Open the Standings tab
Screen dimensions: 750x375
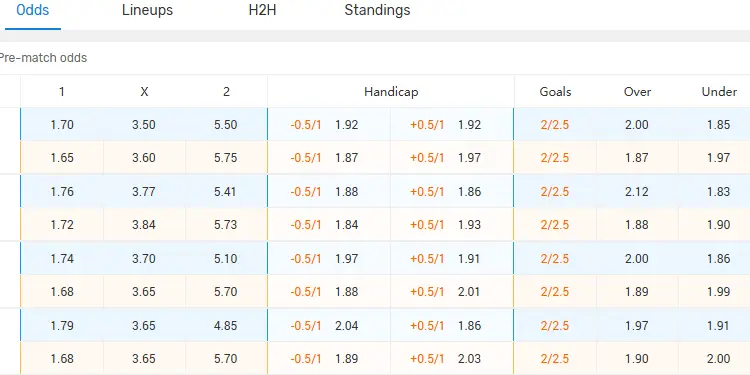tap(377, 11)
